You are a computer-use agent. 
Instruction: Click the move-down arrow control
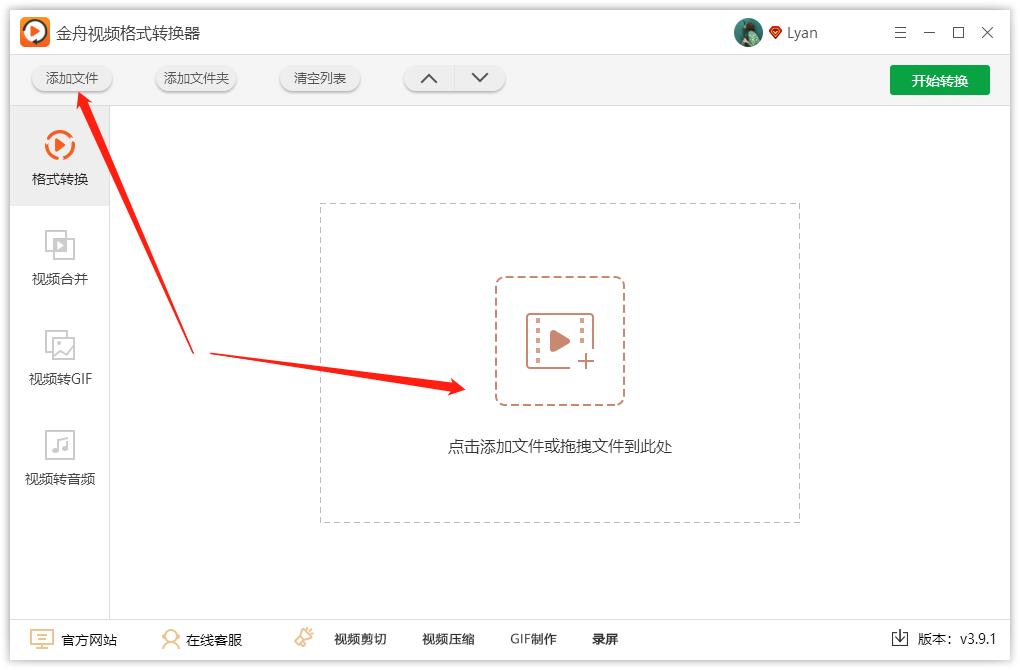coord(478,77)
